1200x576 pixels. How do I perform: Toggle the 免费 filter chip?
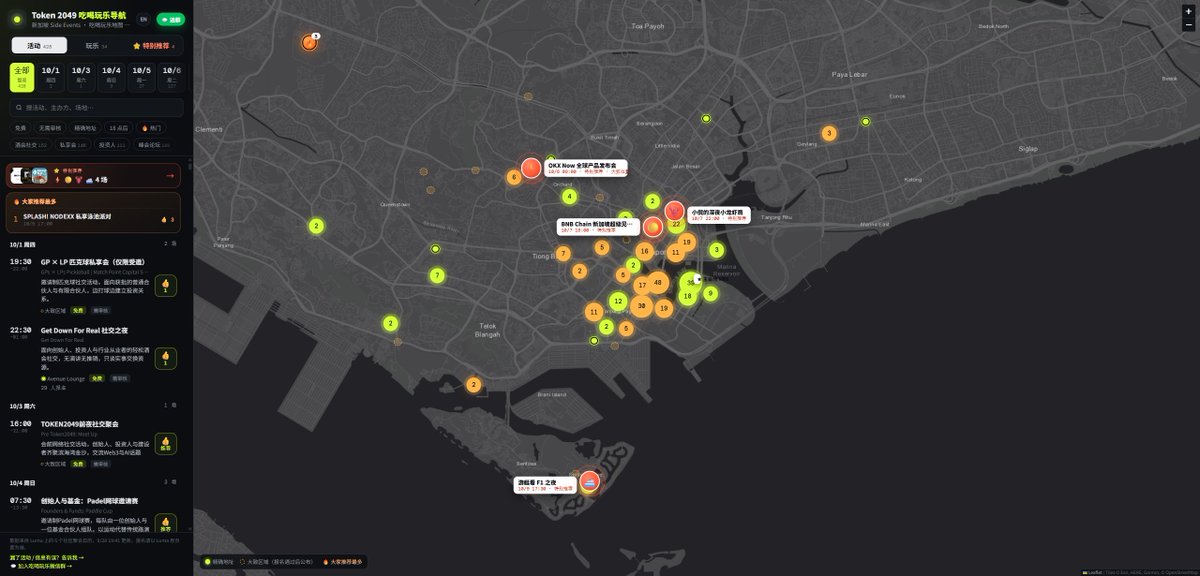coord(20,128)
